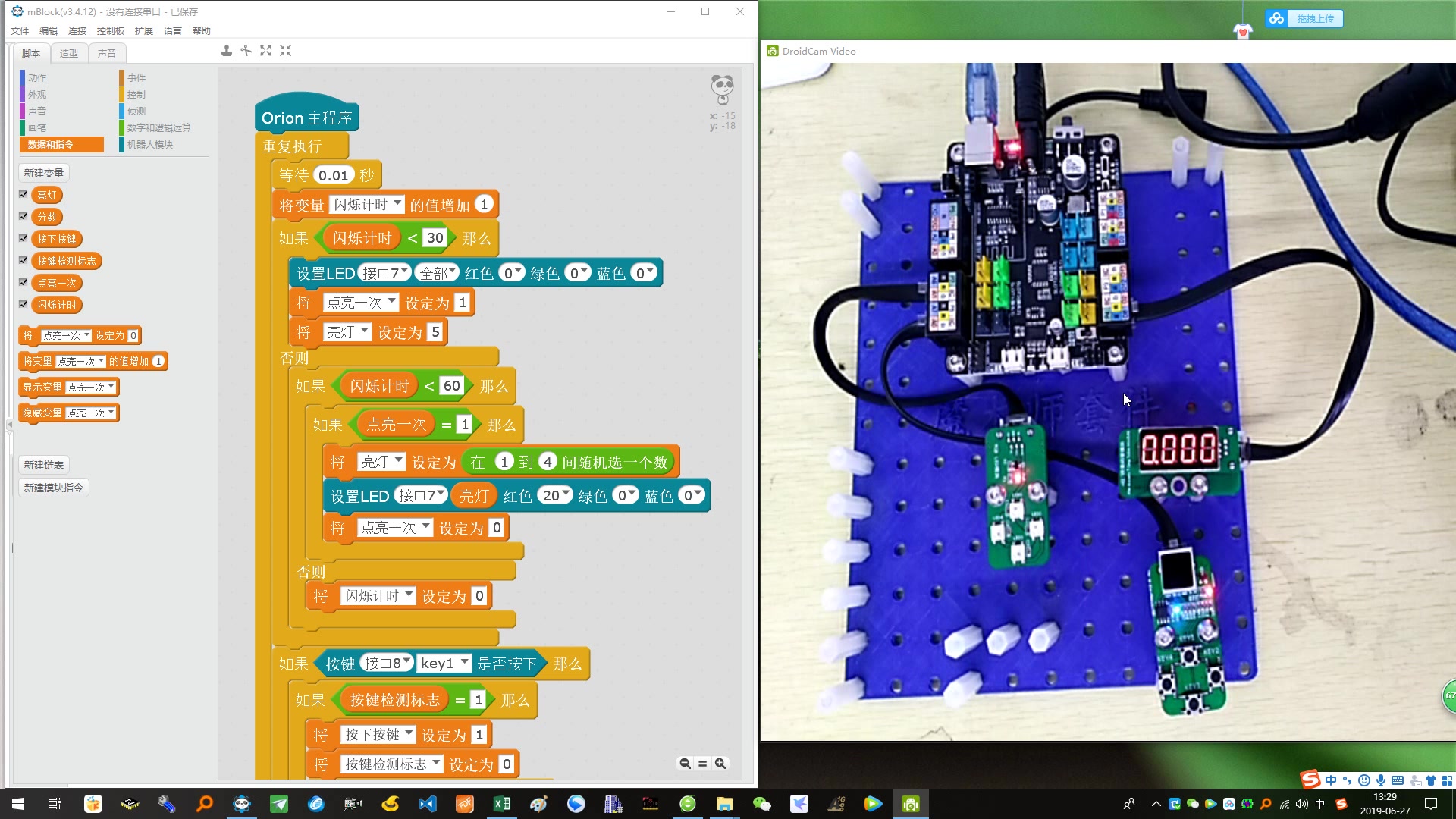Screen dimensions: 1456x819
Task: Toggle the 分数 variable checkbox
Action: coord(24,216)
